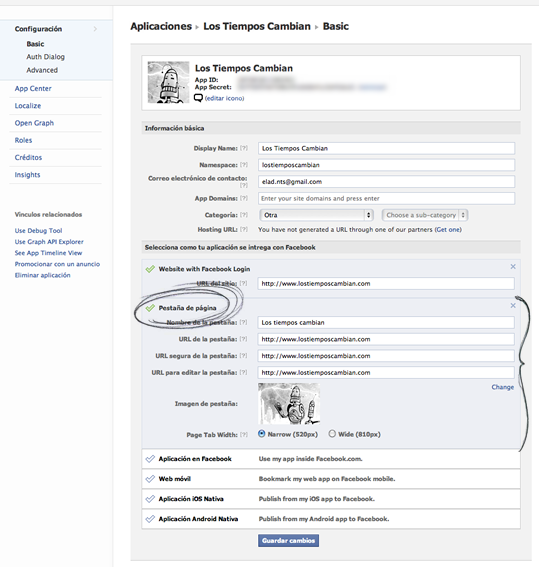Open the Nombre de la pestaña help icon

tap(244, 322)
